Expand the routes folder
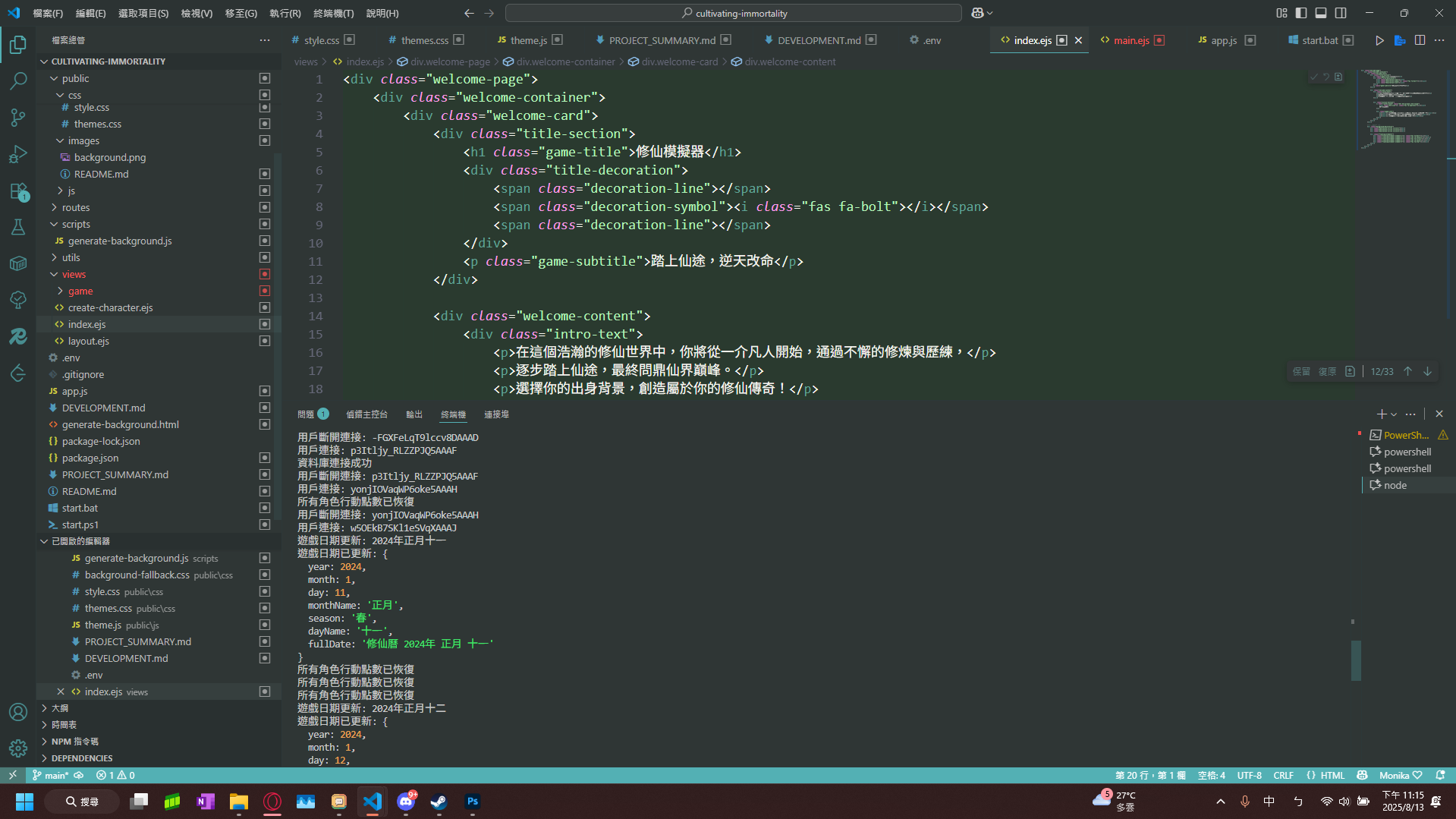 click(76, 207)
